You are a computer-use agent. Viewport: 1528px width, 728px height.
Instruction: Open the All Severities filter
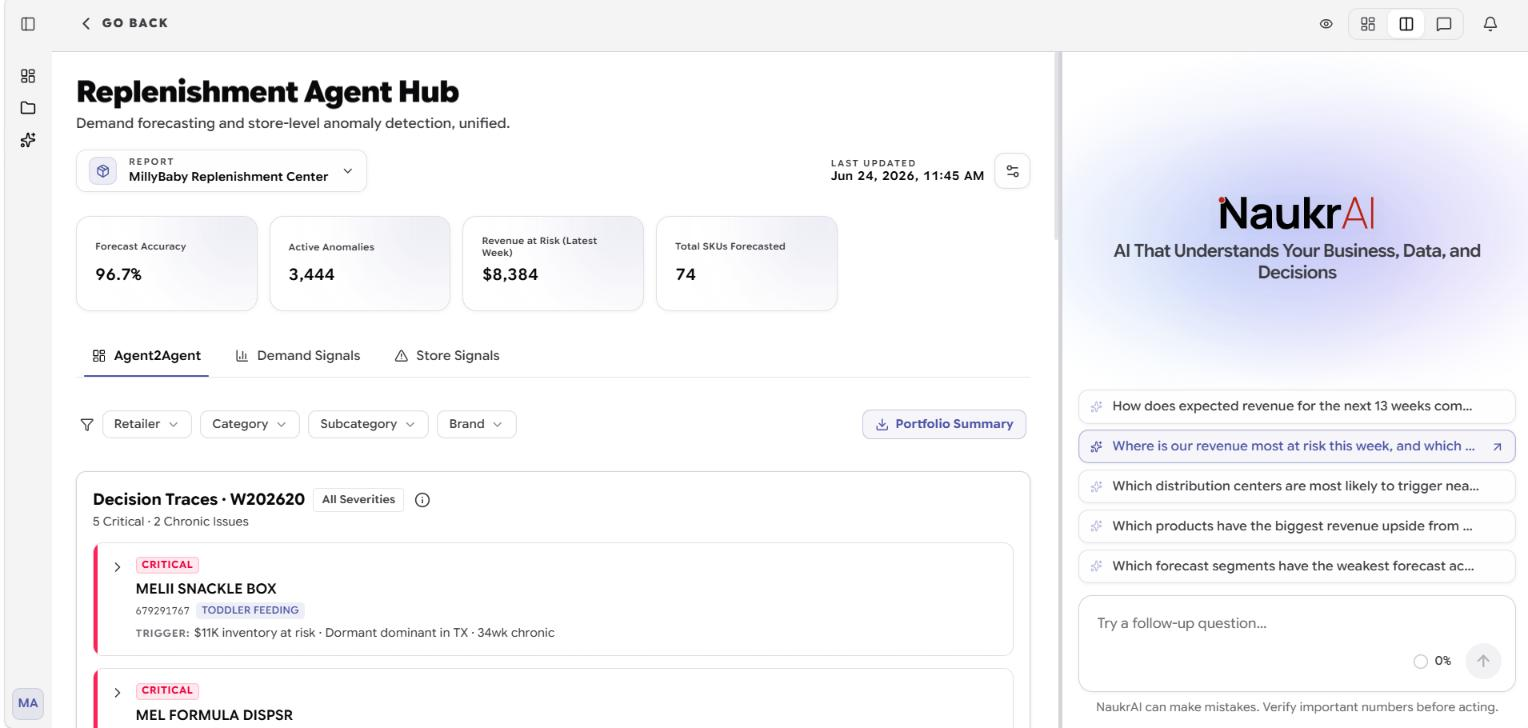(358, 500)
